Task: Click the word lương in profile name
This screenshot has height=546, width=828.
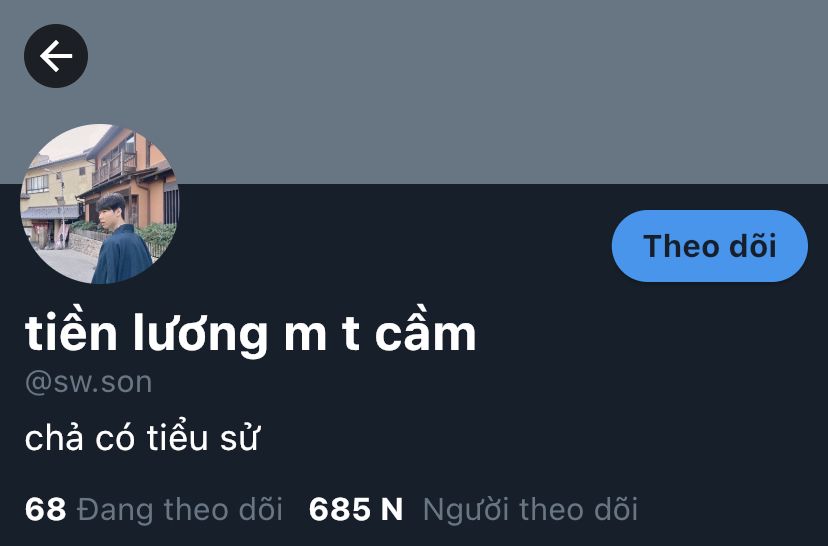Action: [x=201, y=335]
